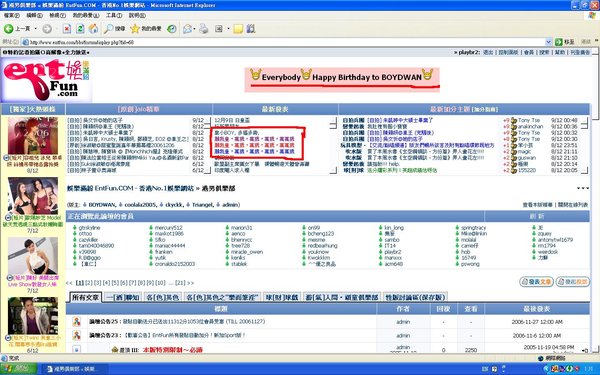Open the 我的最愛(A) menu

point(86,15)
